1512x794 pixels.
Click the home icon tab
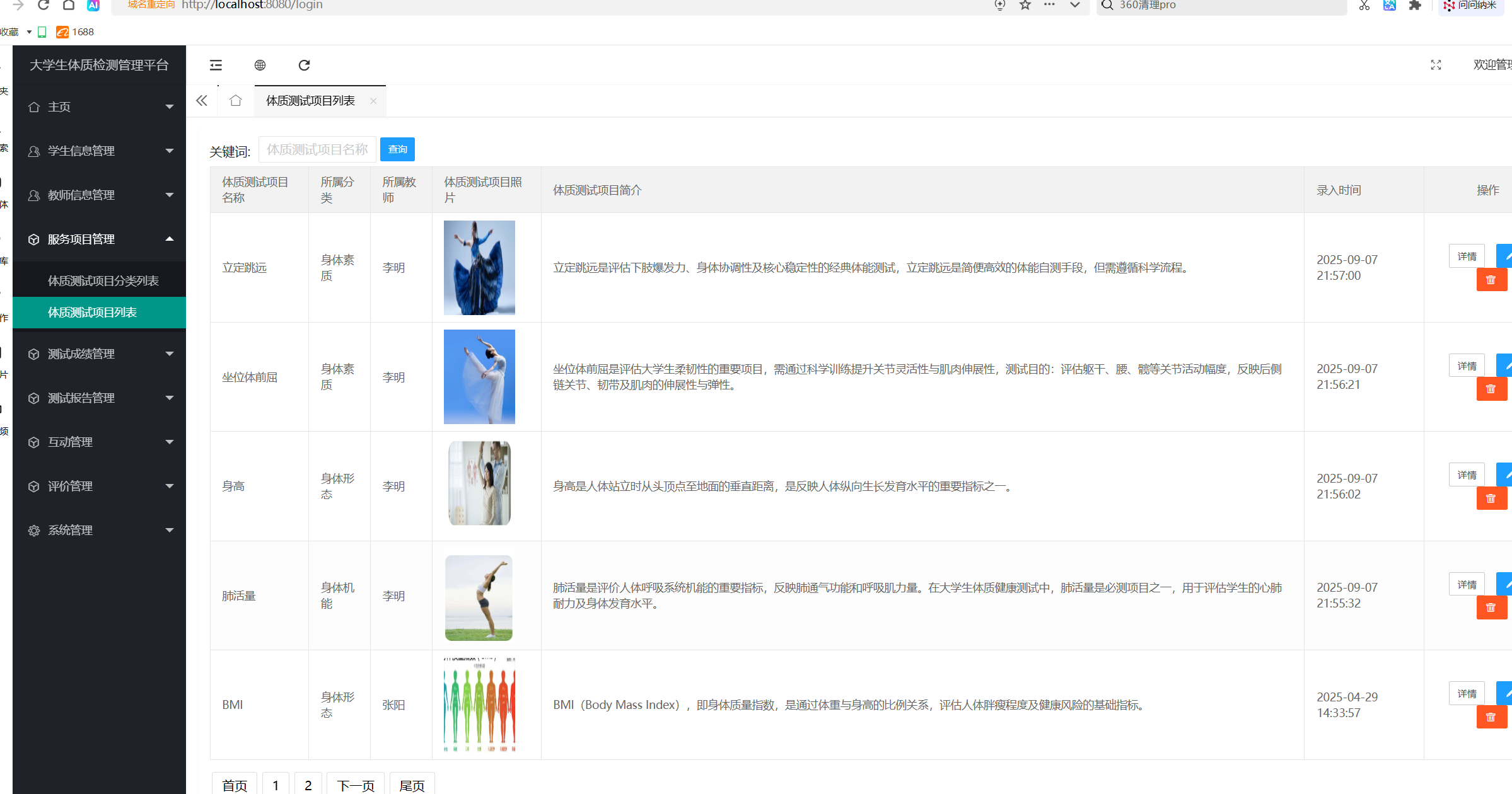click(x=236, y=101)
